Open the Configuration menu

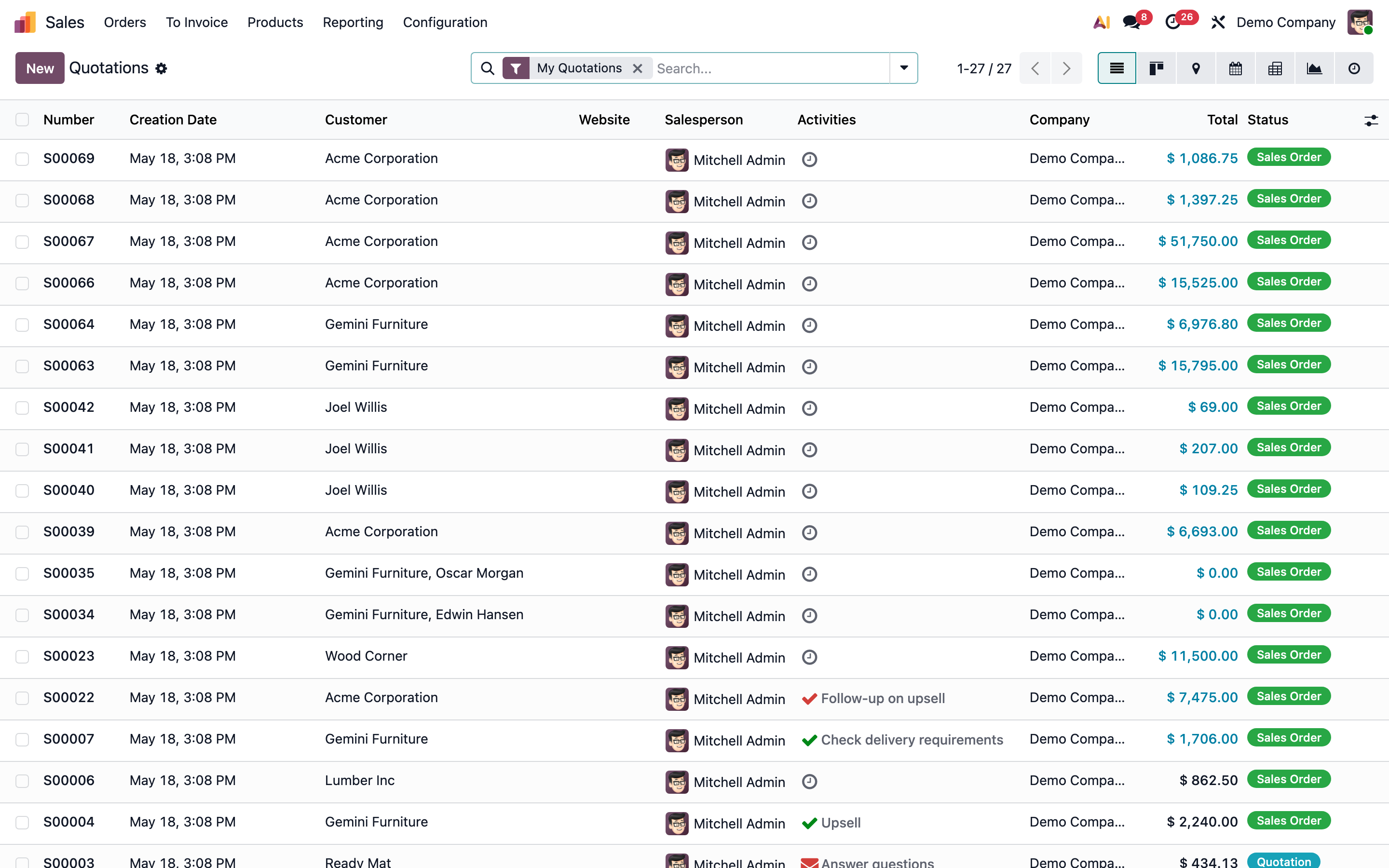pyautogui.click(x=445, y=22)
